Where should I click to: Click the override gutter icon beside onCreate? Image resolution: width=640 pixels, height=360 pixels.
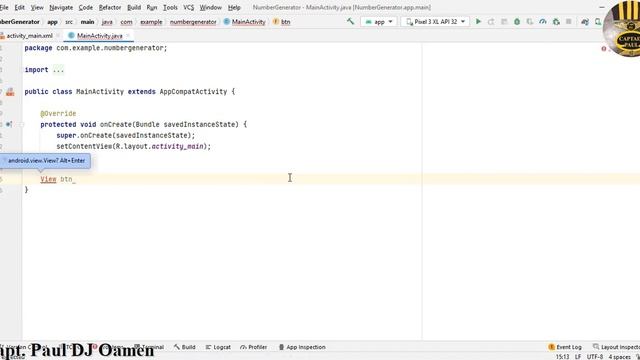pos(9,124)
